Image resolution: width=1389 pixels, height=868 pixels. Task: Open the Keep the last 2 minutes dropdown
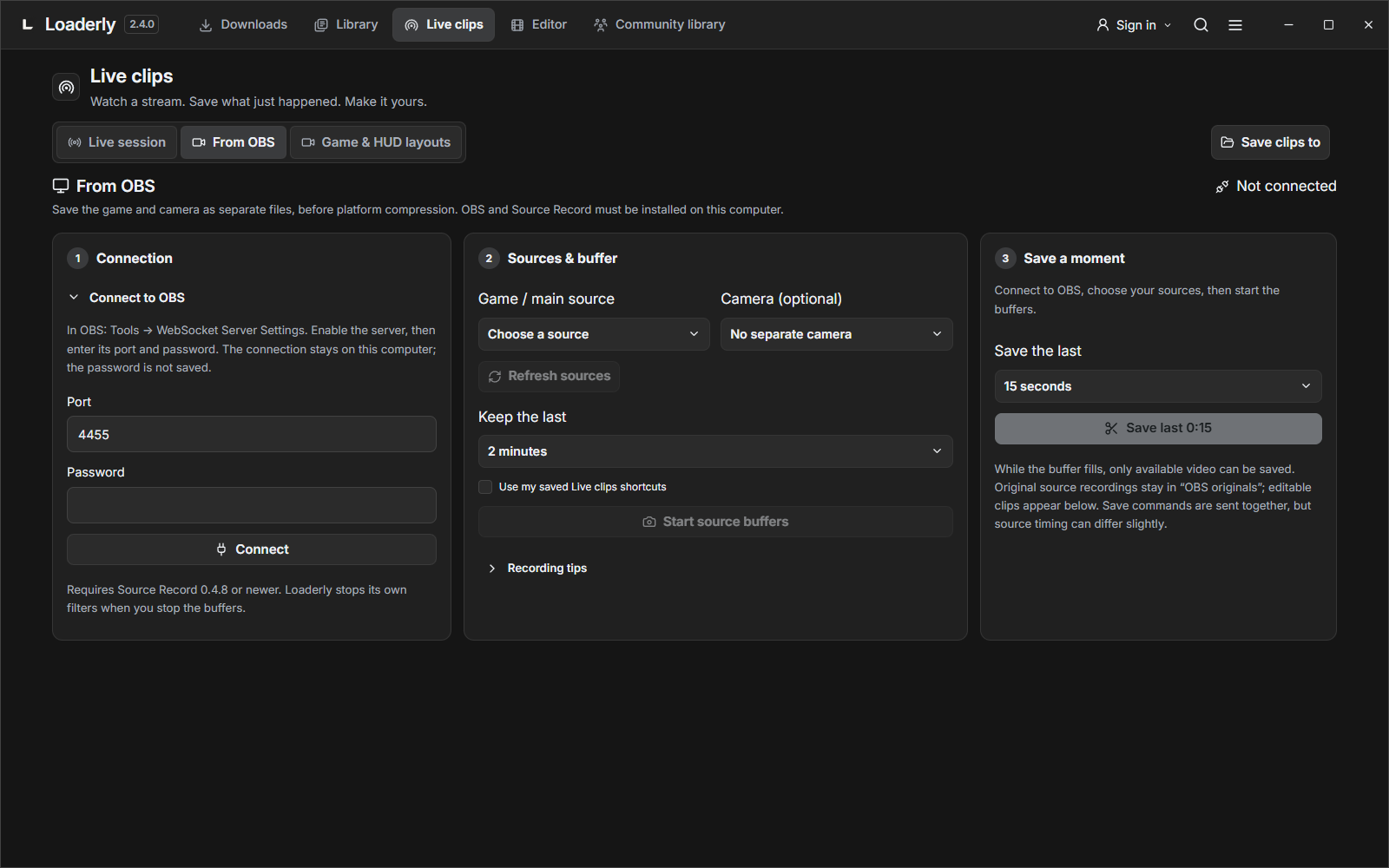tap(715, 451)
